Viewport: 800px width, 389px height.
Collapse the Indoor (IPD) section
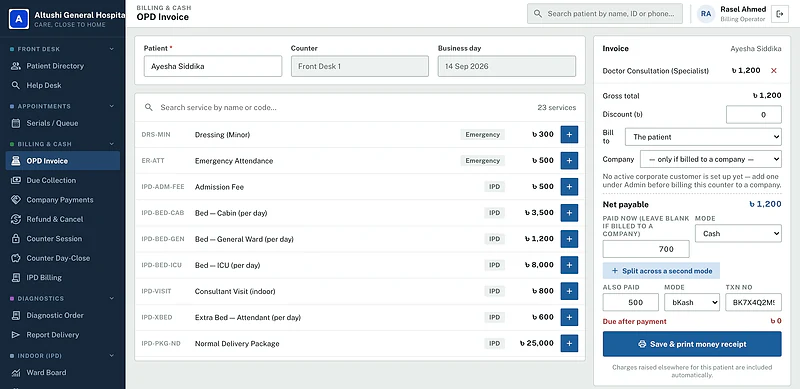click(112, 355)
